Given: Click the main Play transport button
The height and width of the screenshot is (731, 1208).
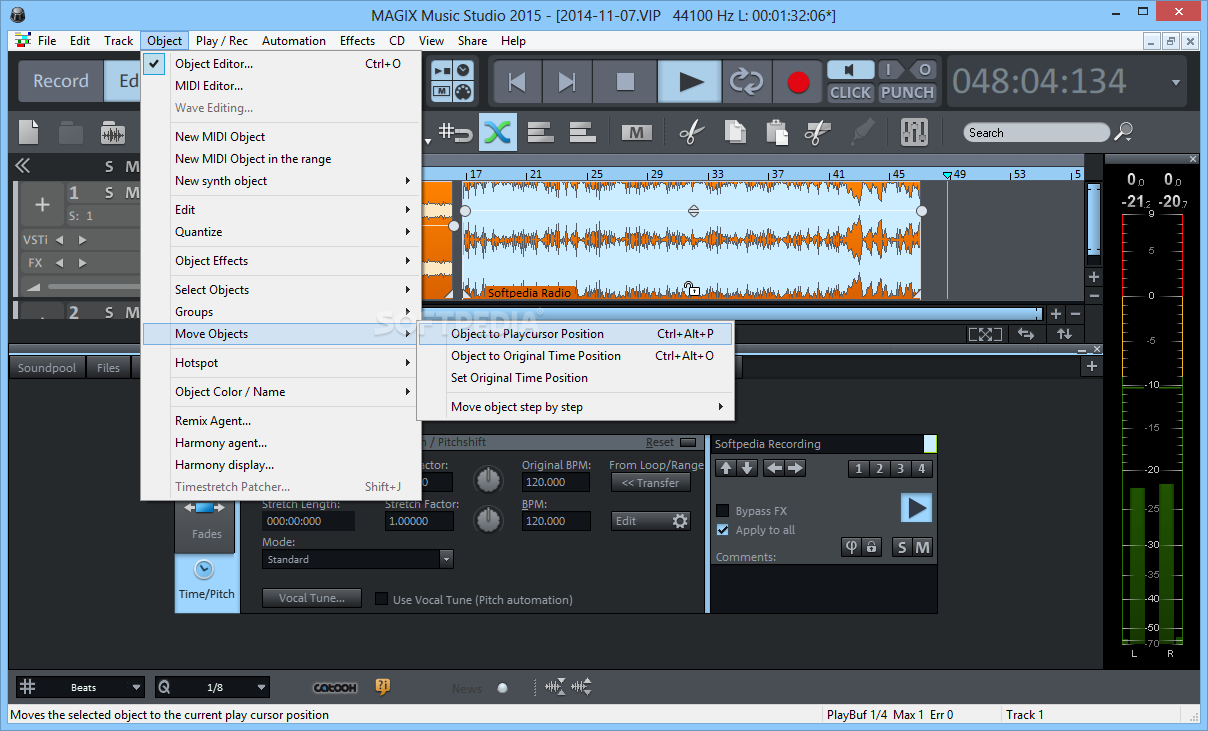Looking at the screenshot, I should 690,82.
